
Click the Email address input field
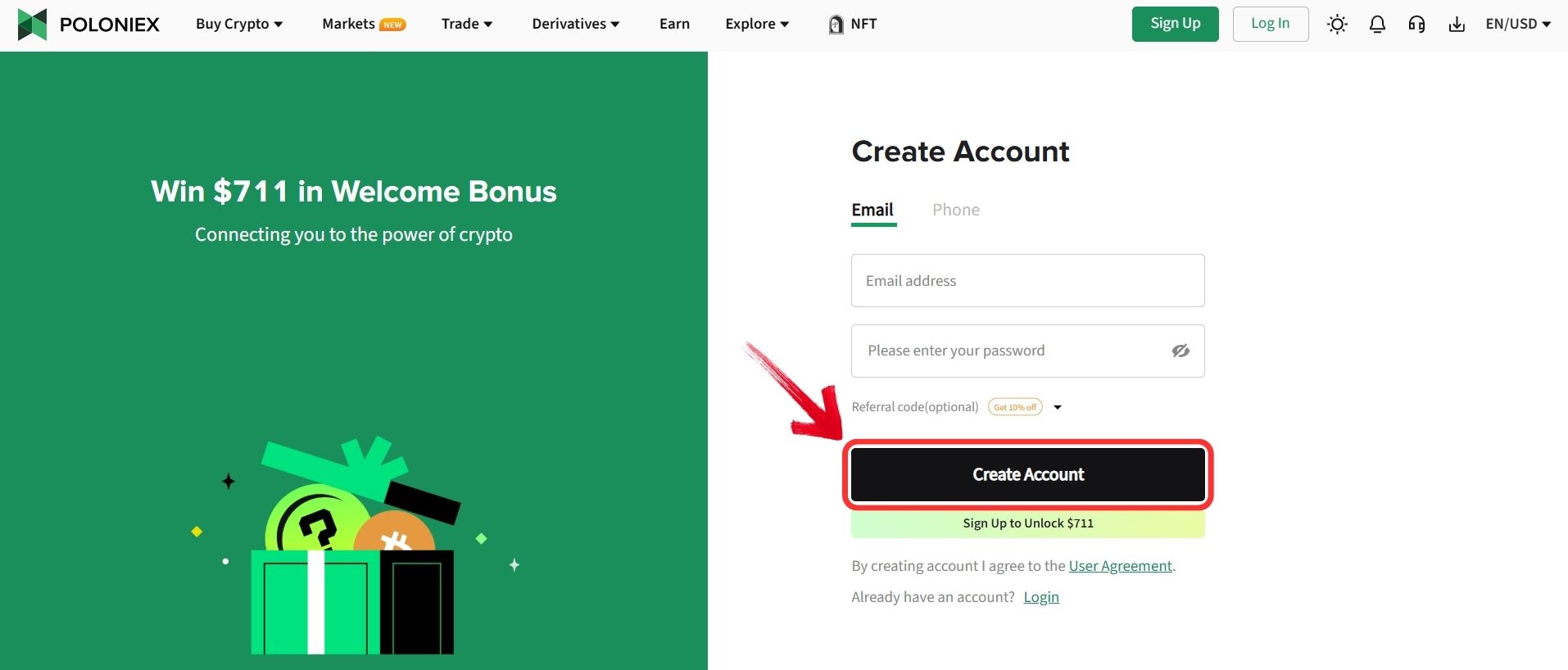pyautogui.click(x=1027, y=280)
